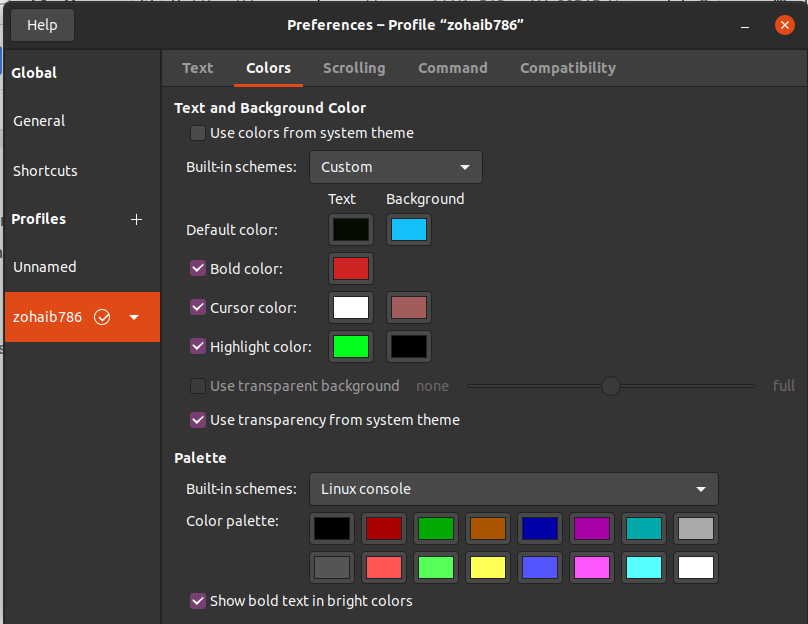Viewport: 808px width, 624px height.
Task: Enable Use colors from system theme
Action: click(198, 133)
